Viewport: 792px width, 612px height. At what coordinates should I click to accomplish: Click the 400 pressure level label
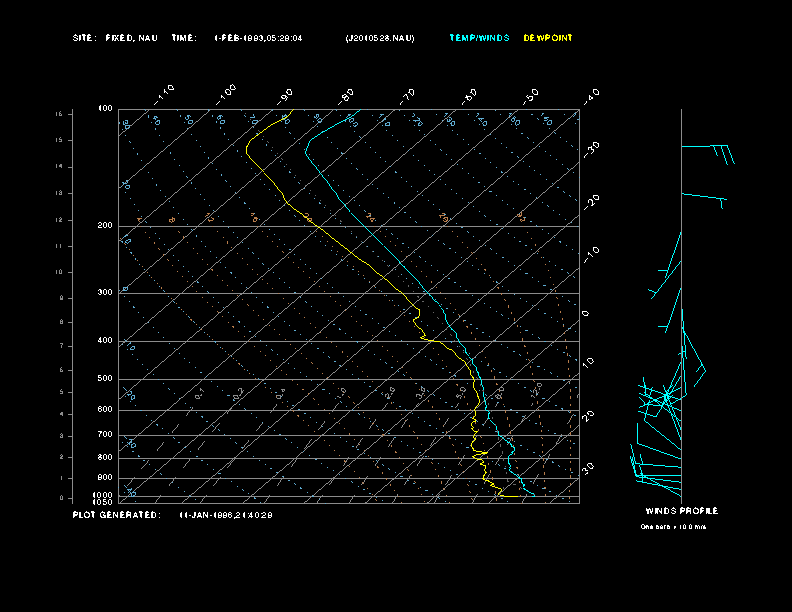105,340
